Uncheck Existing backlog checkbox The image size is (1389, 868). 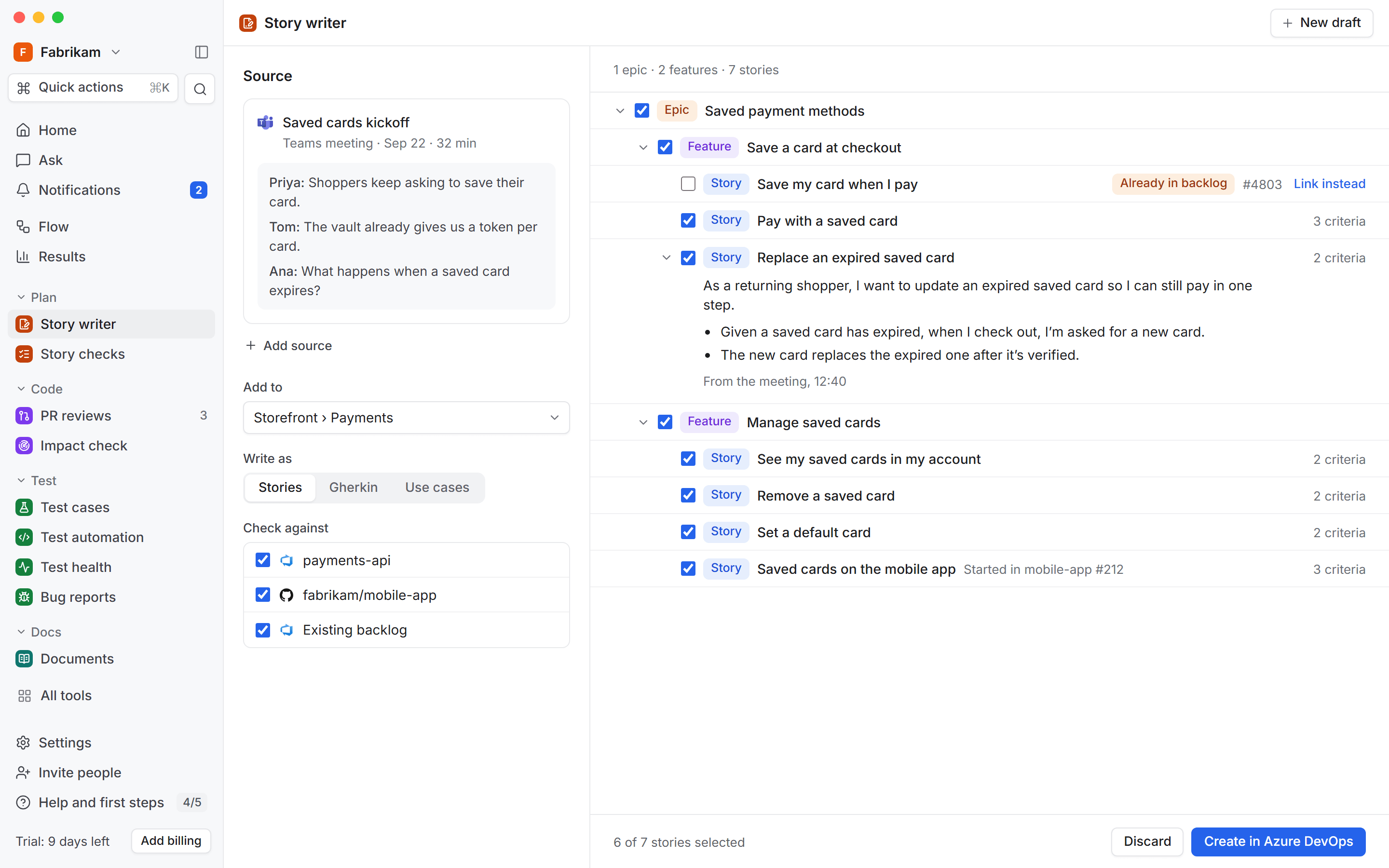(x=263, y=630)
